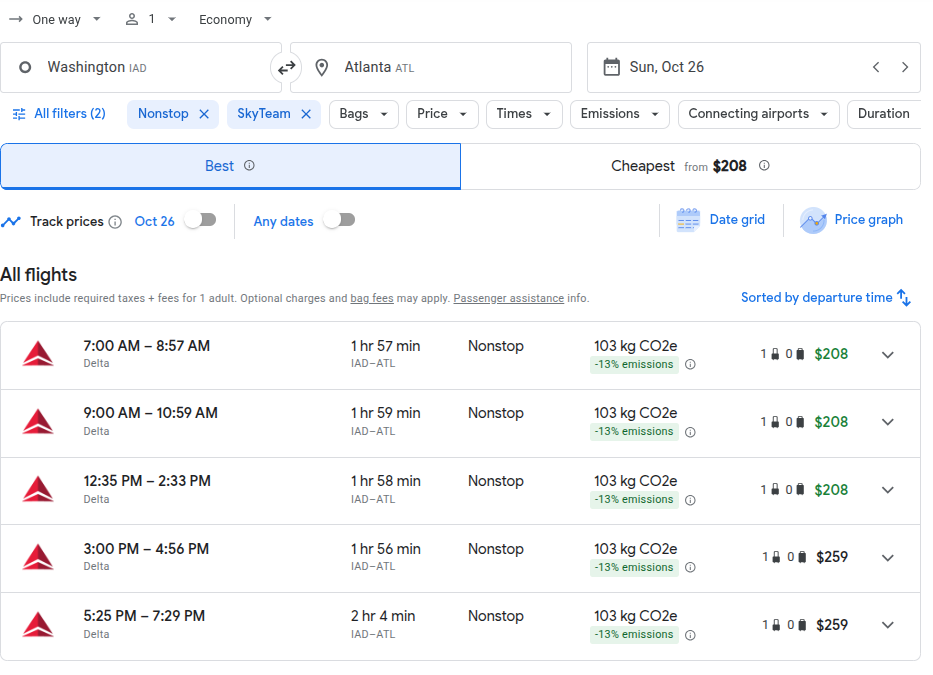933x675 pixels.
Task: Remove the Nonstop filter chip
Action: coord(204,114)
